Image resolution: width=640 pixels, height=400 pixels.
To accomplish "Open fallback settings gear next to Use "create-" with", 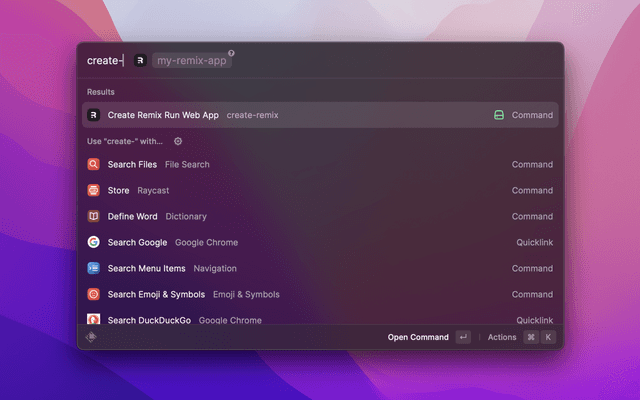I will (178, 141).
